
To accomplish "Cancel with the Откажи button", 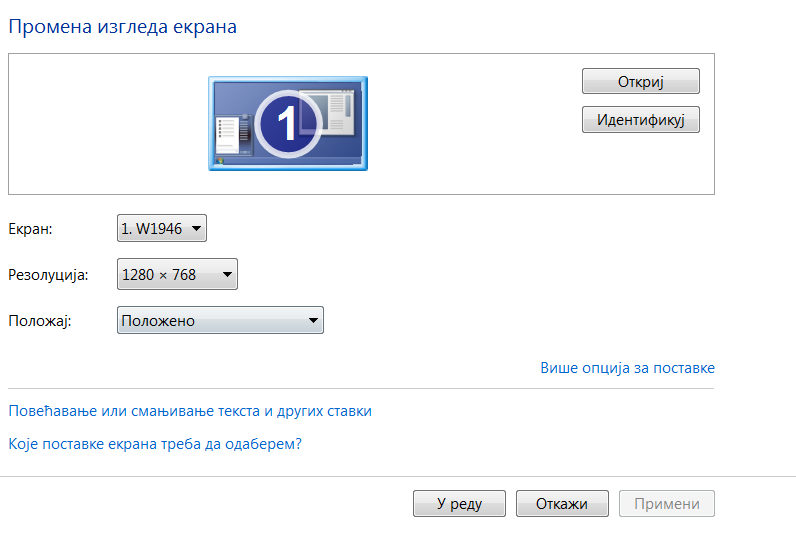I will tap(561, 504).
